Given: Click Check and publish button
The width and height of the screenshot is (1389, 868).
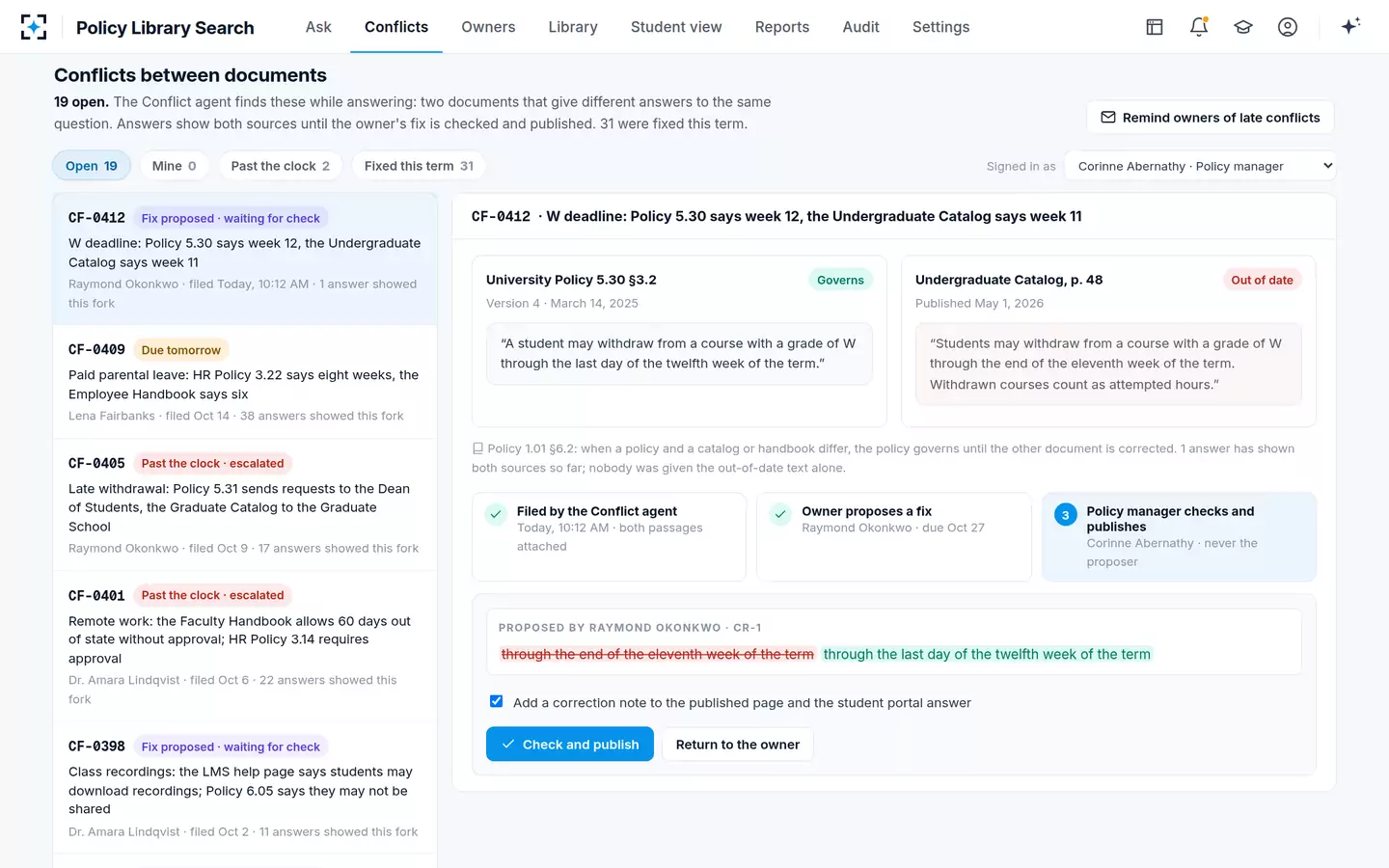Looking at the screenshot, I should [x=570, y=745].
